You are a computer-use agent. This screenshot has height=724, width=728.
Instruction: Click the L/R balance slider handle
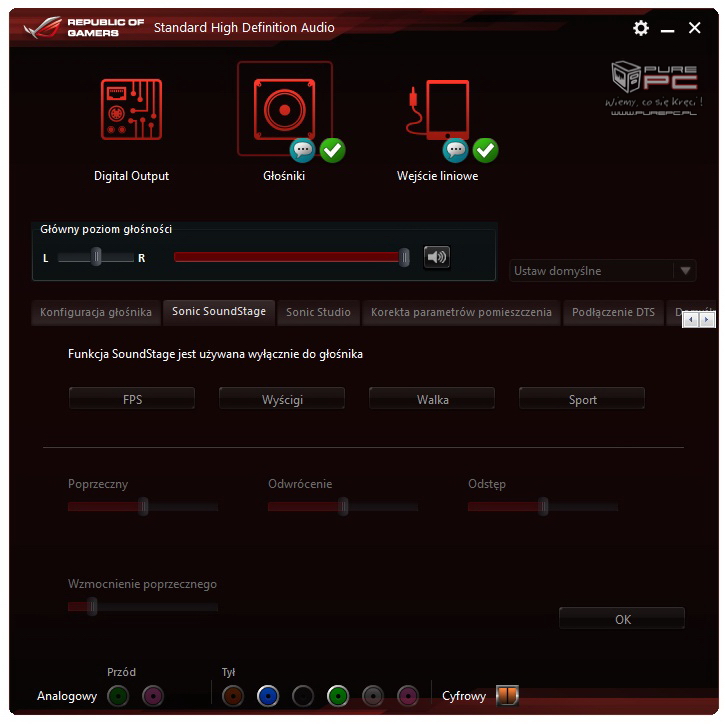pos(96,257)
